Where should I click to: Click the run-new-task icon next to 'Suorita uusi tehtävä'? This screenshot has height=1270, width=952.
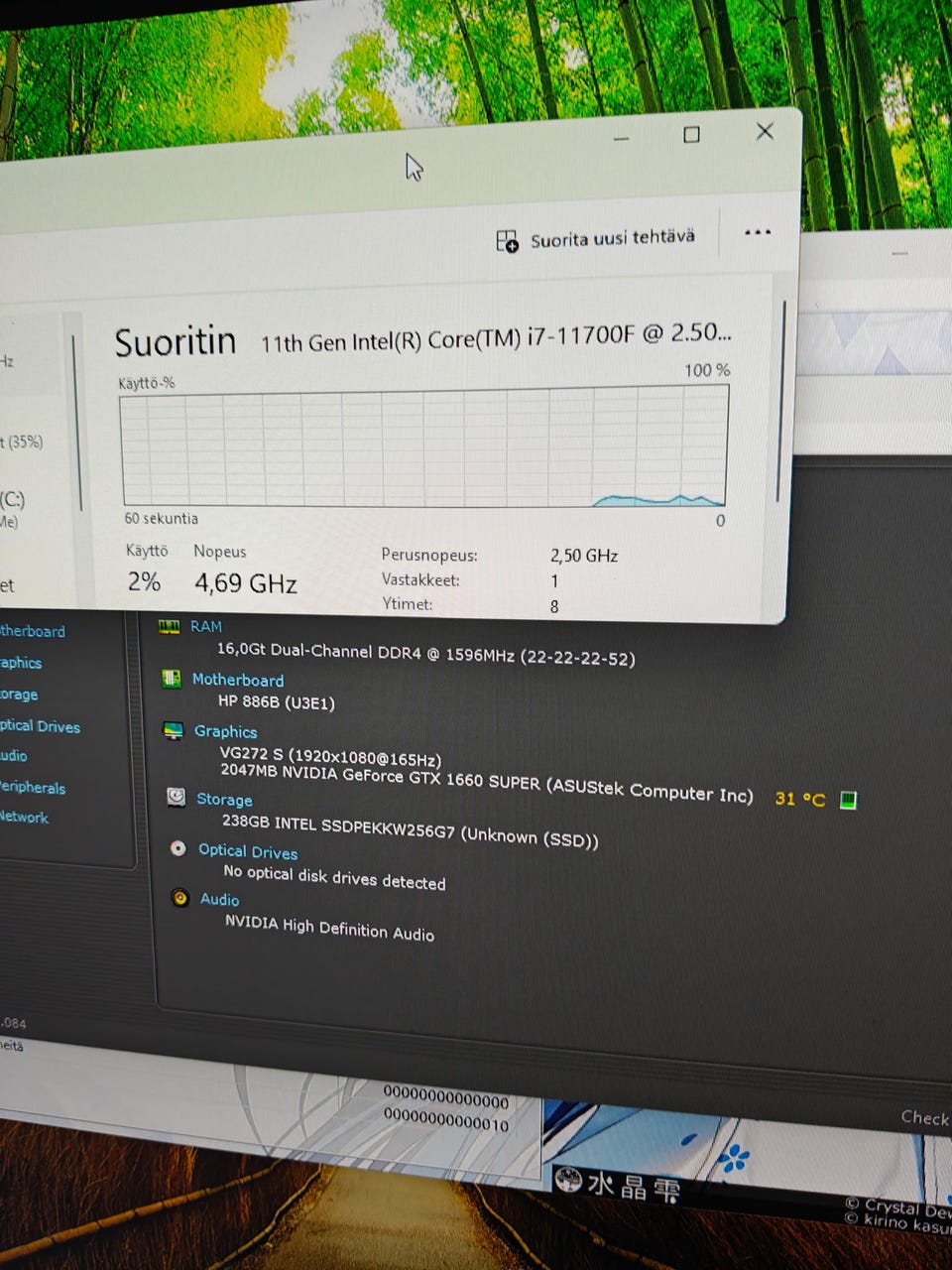pyautogui.click(x=507, y=241)
